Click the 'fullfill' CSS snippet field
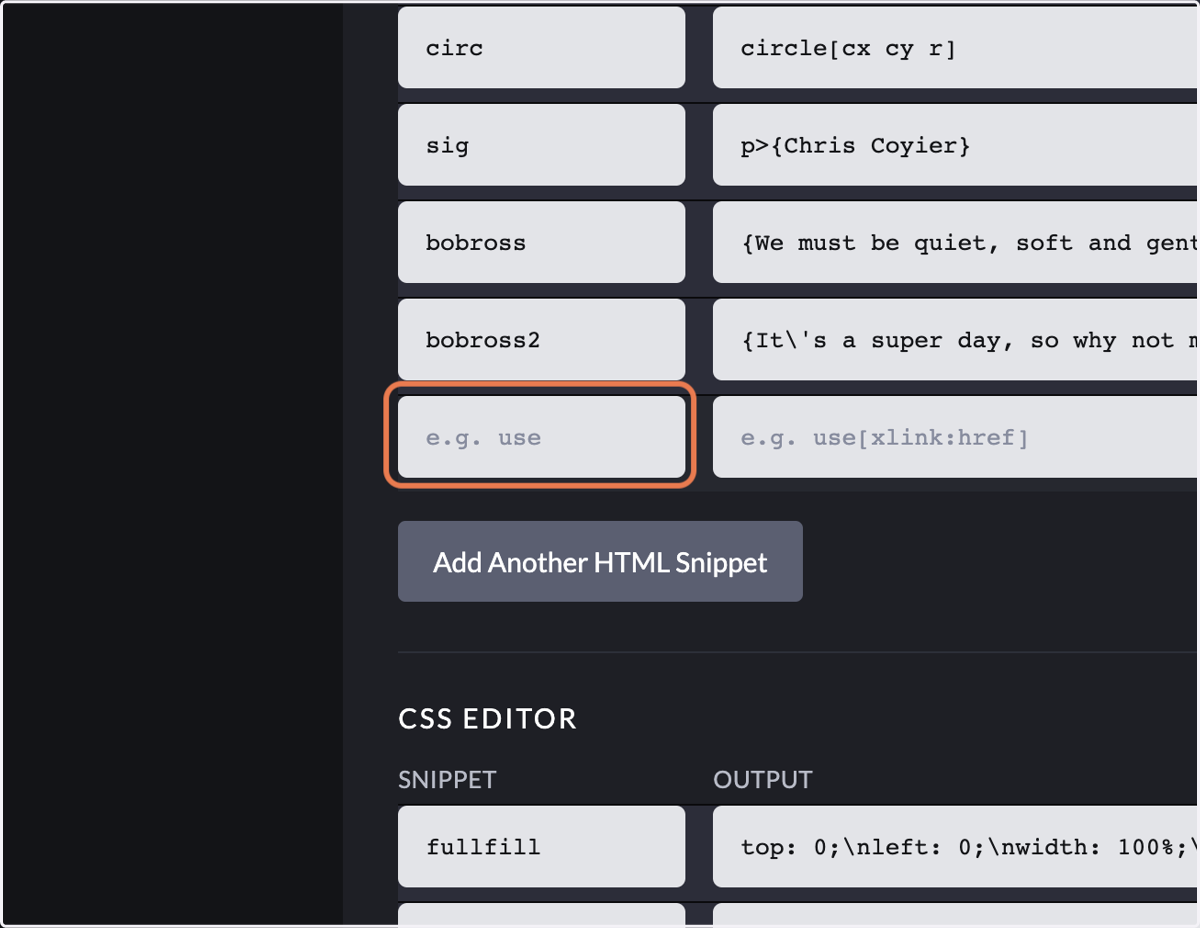This screenshot has width=1200, height=928. point(541,846)
